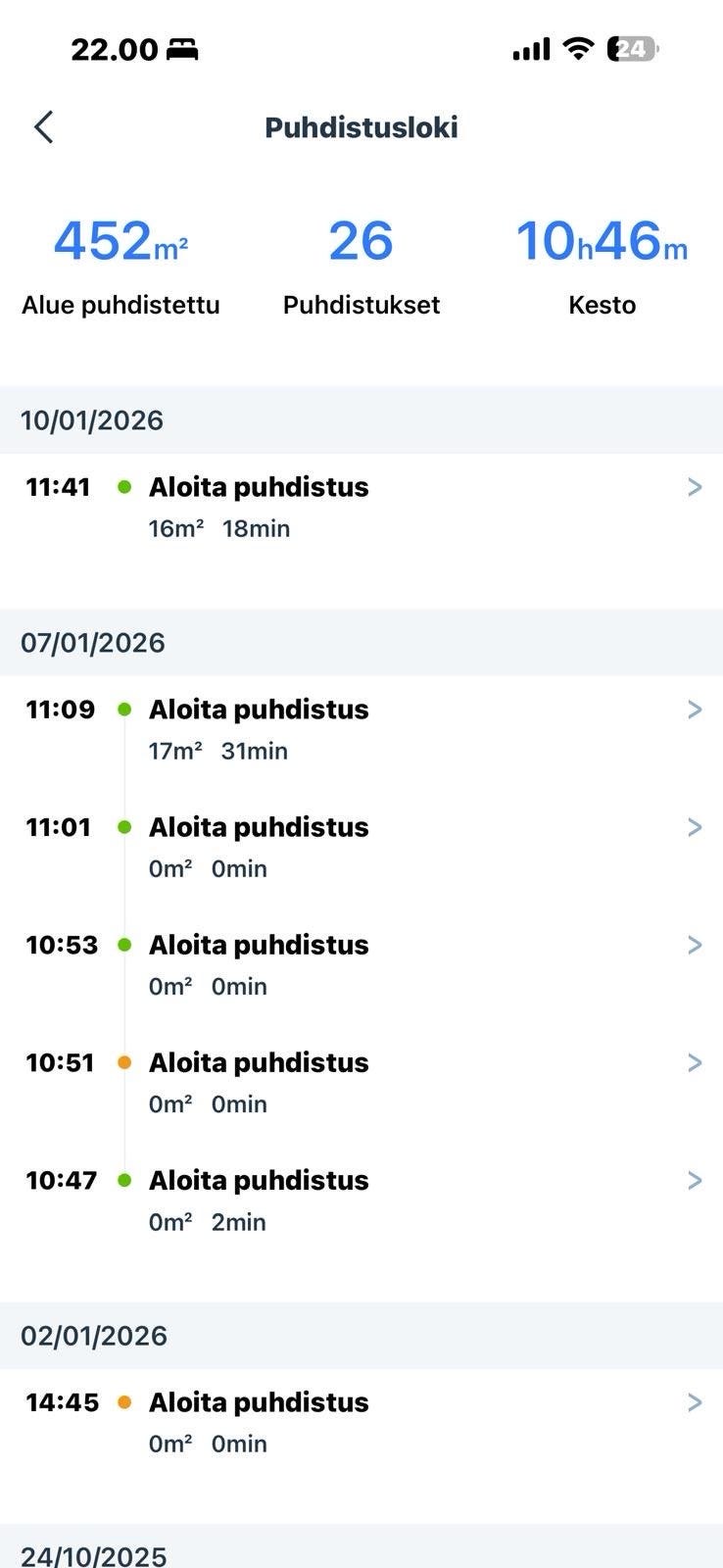Tap the sleep focus bed icon
Image resolution: width=723 pixels, height=1568 pixels.
point(182,50)
